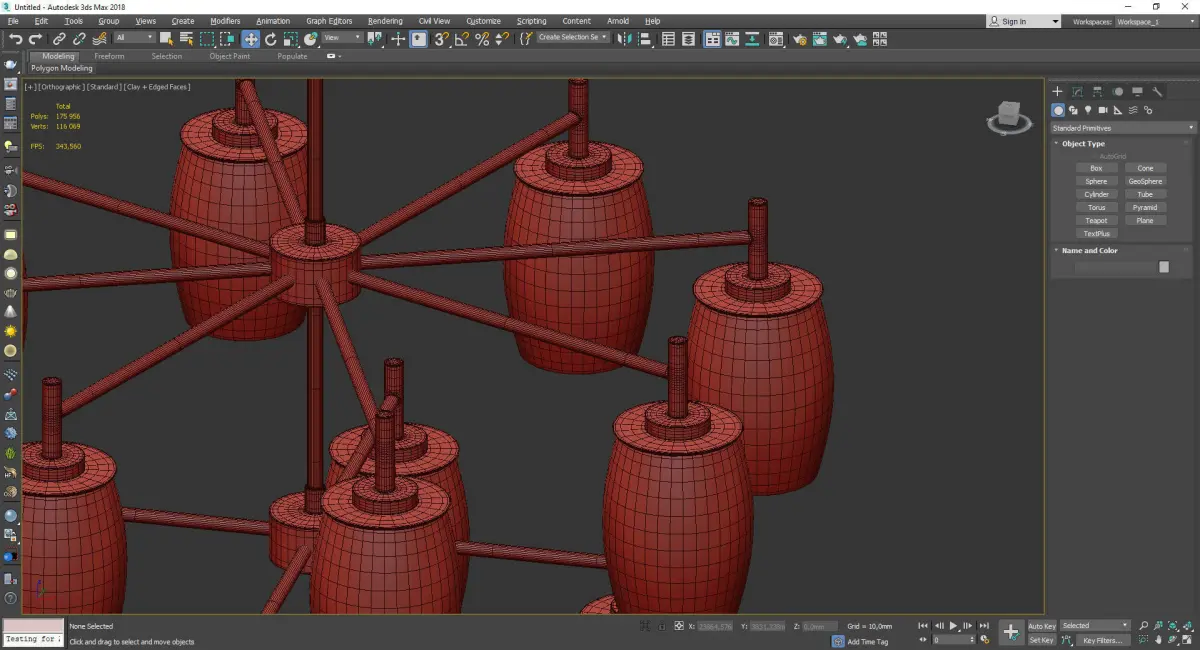This screenshot has width=1200, height=650.
Task: Open the View reference coordinate dropdown
Action: coord(341,38)
